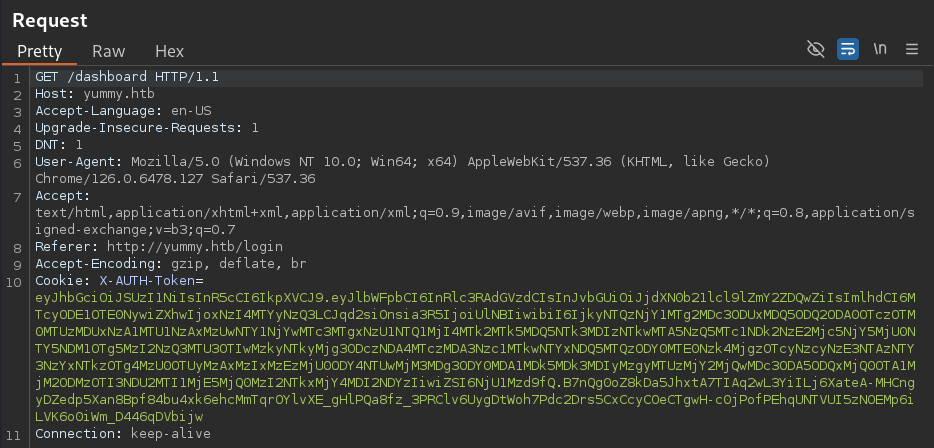Switch to the Pretty tab

click(39, 51)
